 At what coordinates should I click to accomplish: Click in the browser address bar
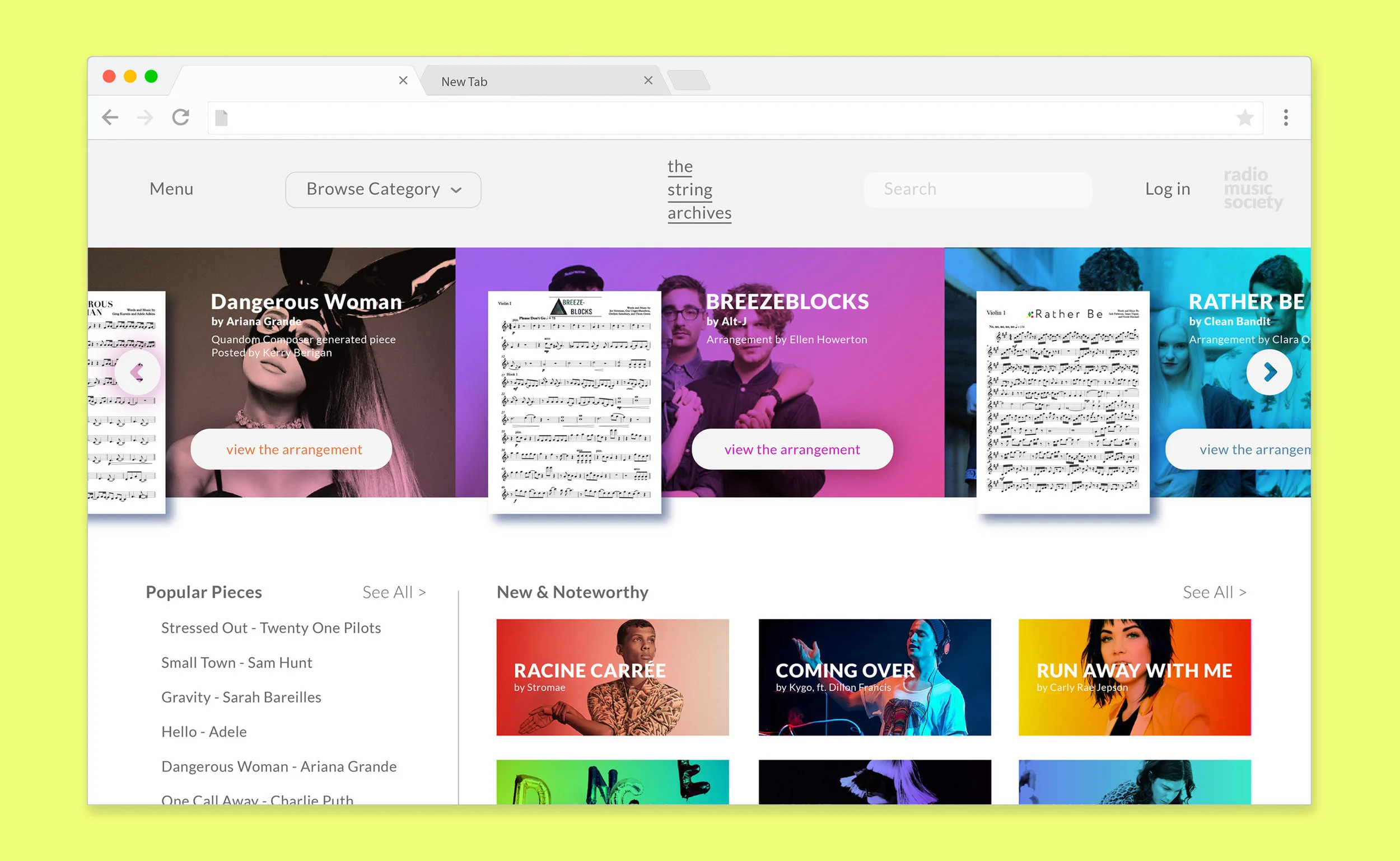735,118
